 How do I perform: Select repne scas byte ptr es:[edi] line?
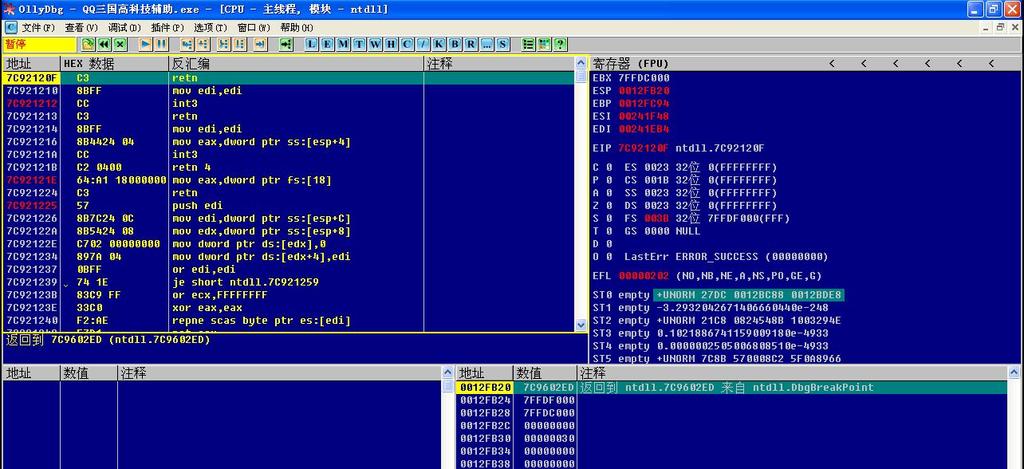point(289,321)
